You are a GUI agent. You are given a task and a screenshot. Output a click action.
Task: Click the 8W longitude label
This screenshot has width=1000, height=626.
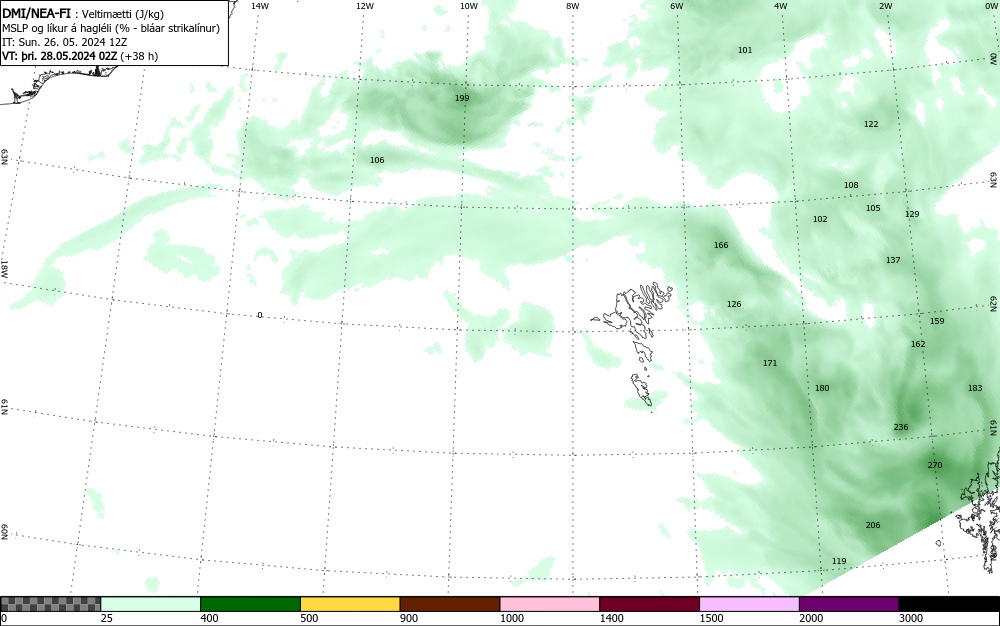pyautogui.click(x=573, y=6)
